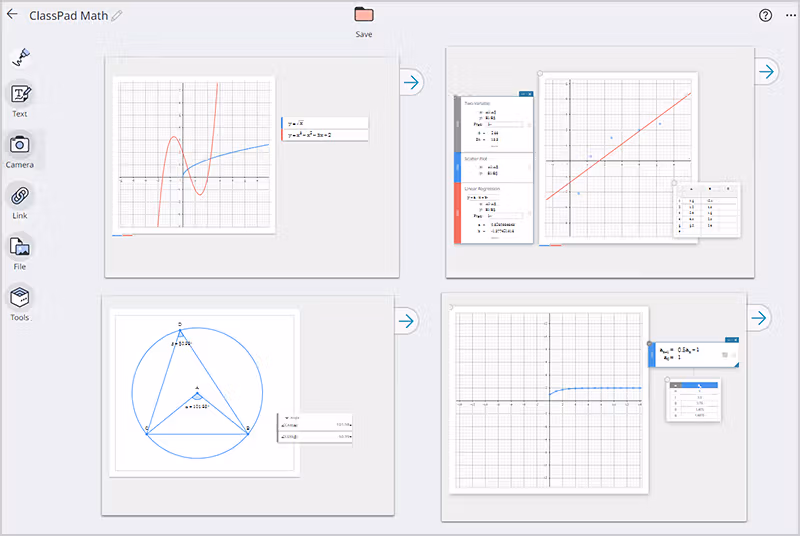800x536 pixels.
Task: Open the three-dot more options menu
Action: point(791,15)
